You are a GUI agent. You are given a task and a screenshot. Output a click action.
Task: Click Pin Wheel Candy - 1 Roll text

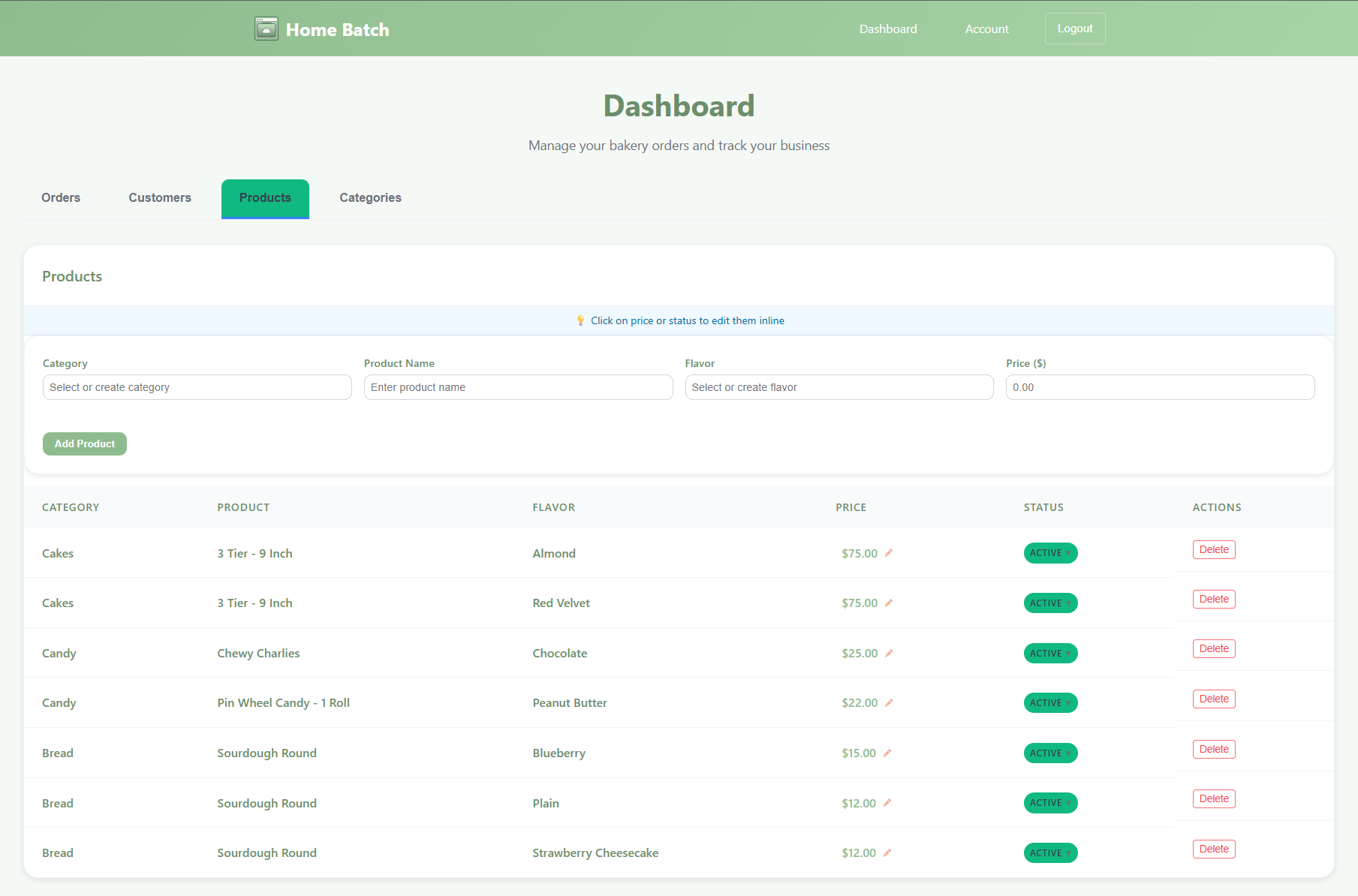[284, 702]
